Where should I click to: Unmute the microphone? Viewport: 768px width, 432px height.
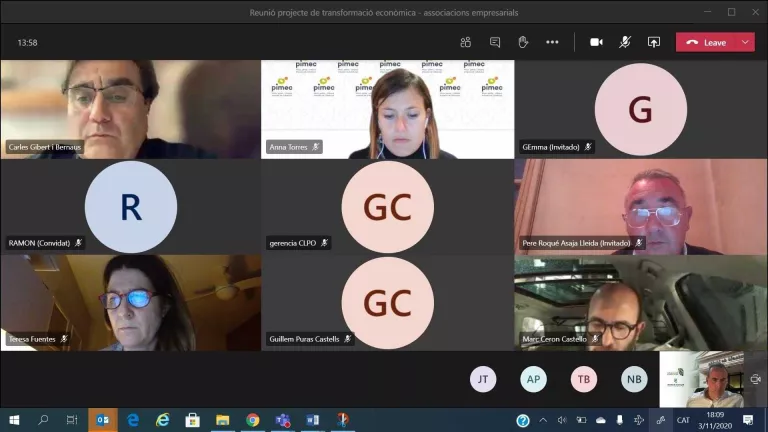tap(624, 42)
